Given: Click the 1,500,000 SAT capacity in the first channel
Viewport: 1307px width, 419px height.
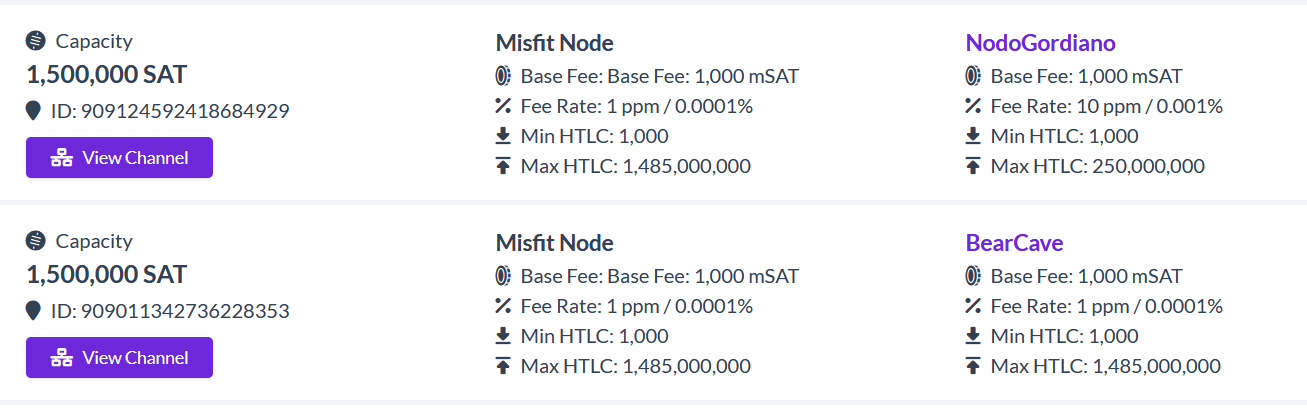Looking at the screenshot, I should [107, 75].
